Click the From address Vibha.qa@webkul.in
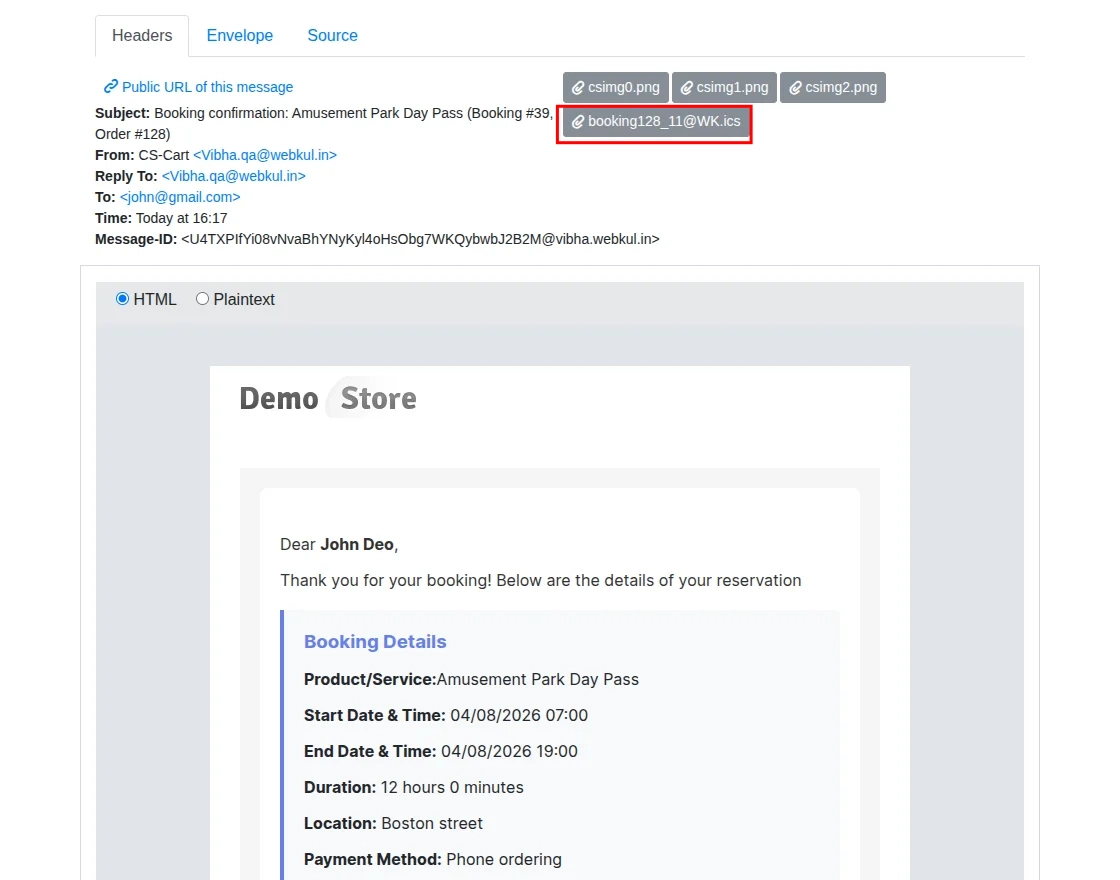Screen dimensions: 1120x880 265,155
